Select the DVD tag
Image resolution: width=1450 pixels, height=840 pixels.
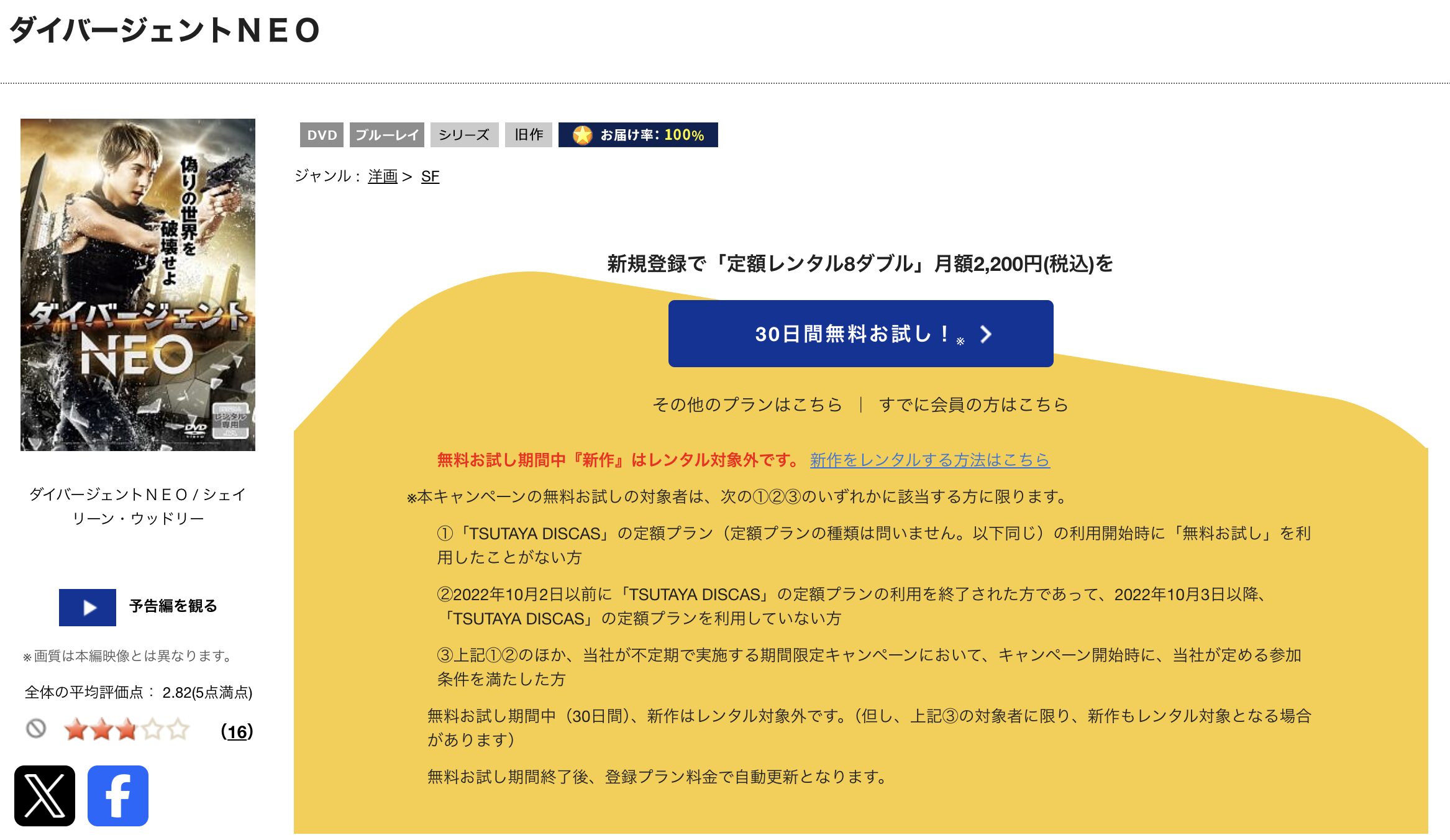click(322, 135)
